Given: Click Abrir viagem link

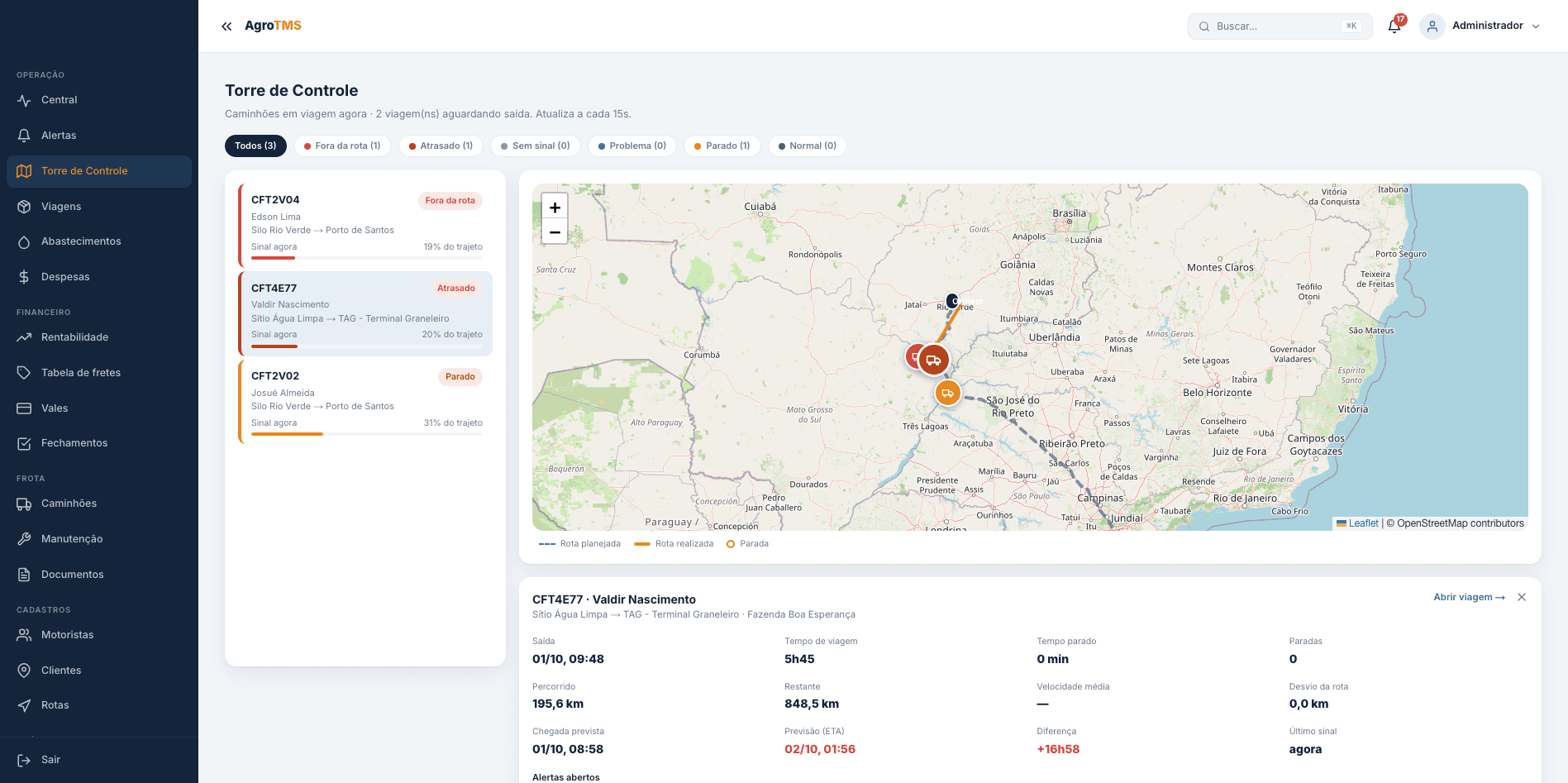Looking at the screenshot, I should coord(1469,597).
